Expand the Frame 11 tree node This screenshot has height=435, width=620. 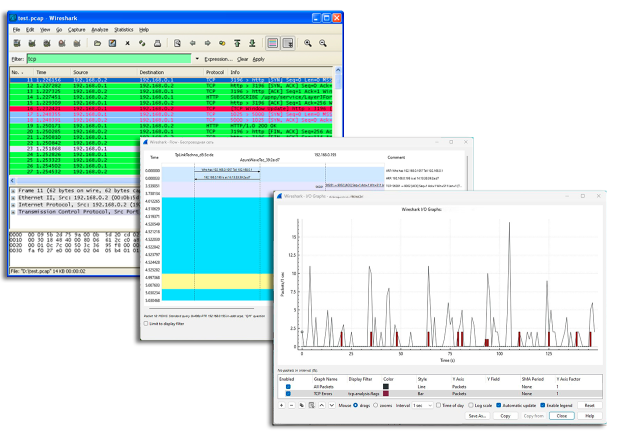coord(13,191)
